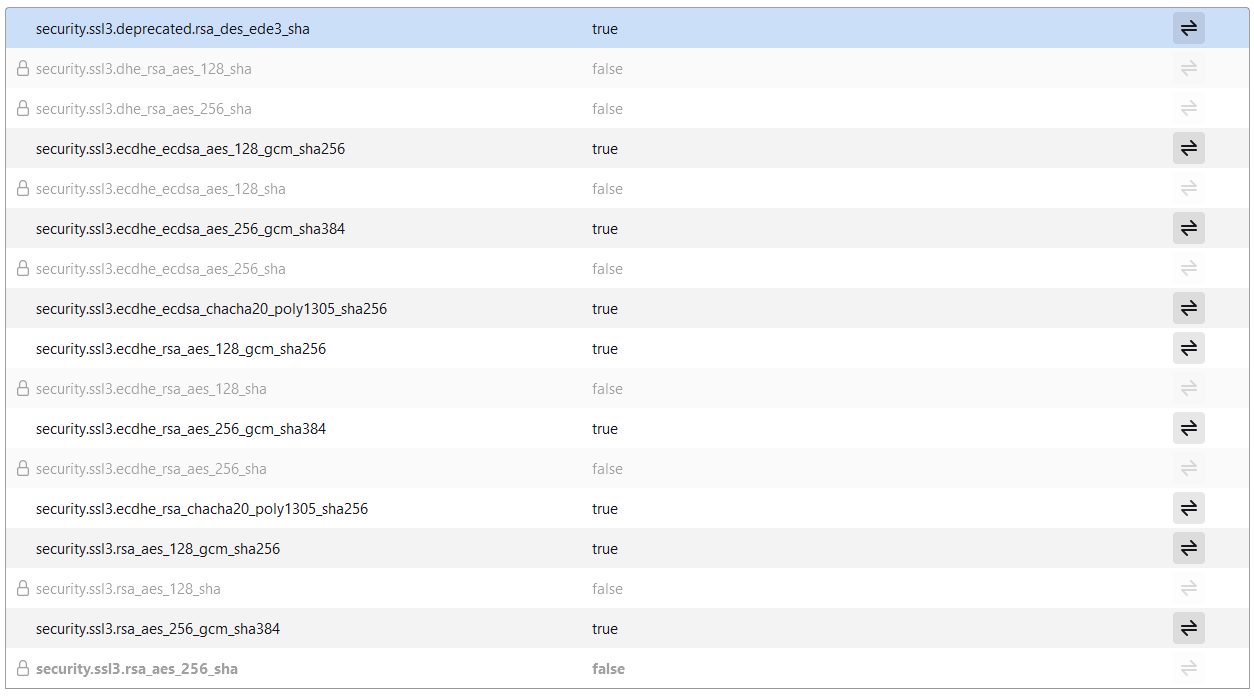Click the dimmed toggle button for security.ssl3.dhe_rsa_aes_256_sha
1254x697 pixels.
pos(1189,109)
